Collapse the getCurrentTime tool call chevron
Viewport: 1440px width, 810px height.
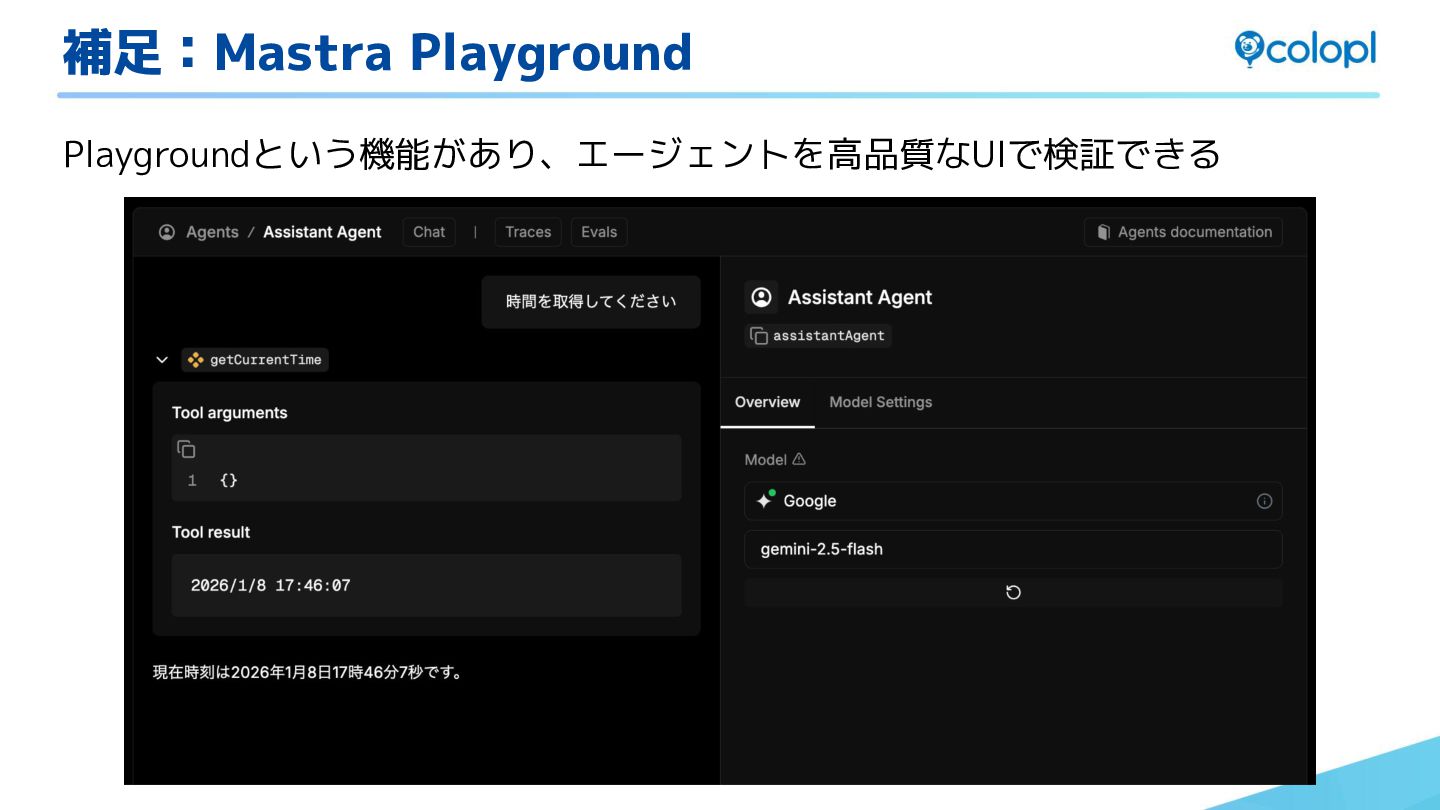(x=162, y=360)
